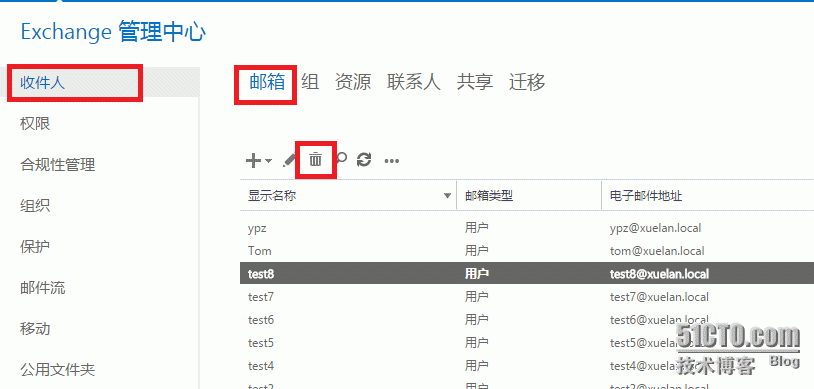Viewport: 814px width, 389px height.
Task: Click the add new mailbox plus icon
Action: point(253,160)
